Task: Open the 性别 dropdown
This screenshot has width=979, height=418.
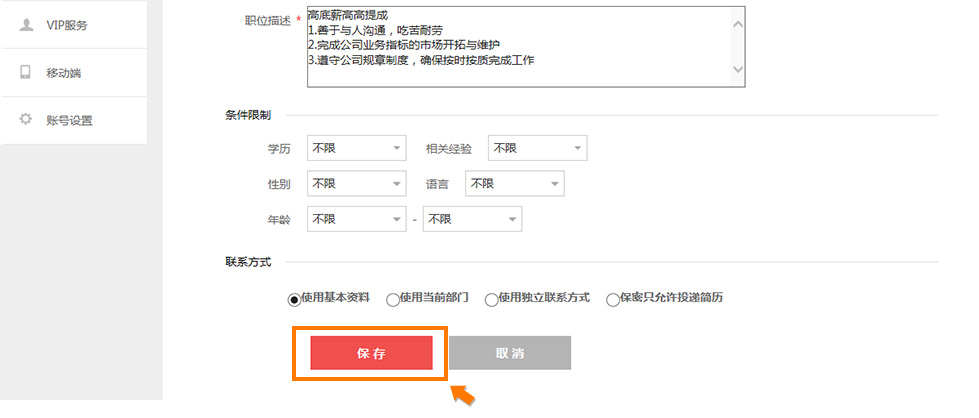Action: pyautogui.click(x=357, y=184)
